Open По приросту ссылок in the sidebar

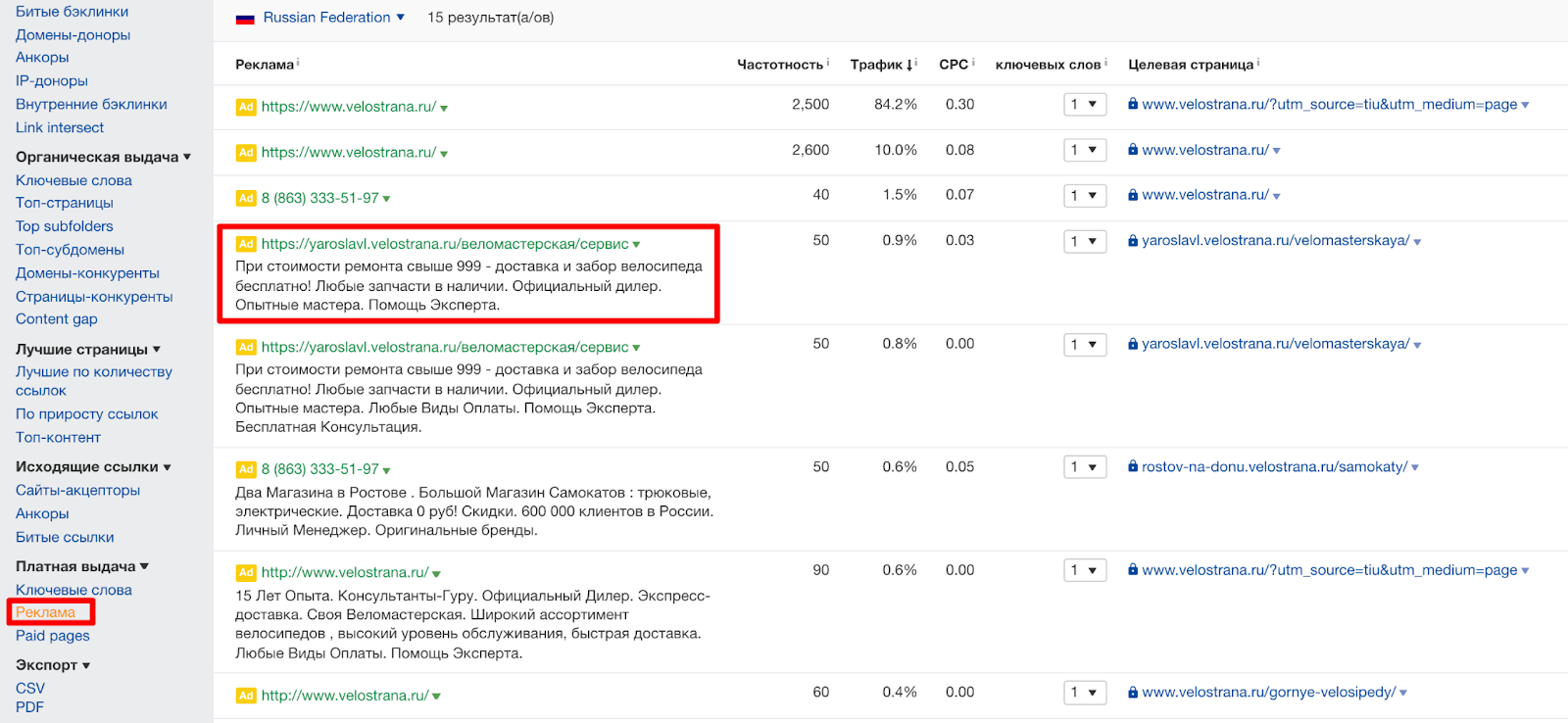click(x=87, y=414)
